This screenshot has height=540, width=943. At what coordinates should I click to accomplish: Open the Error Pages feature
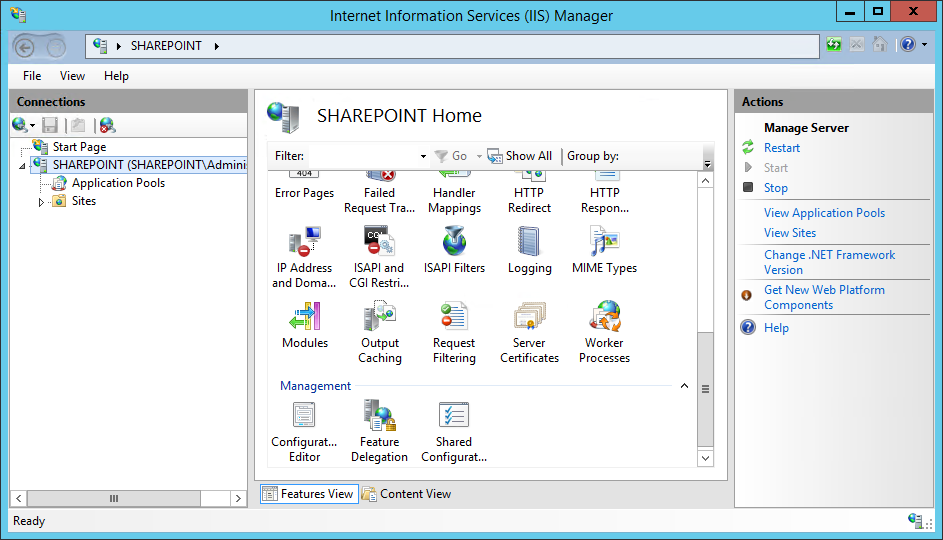(304, 185)
